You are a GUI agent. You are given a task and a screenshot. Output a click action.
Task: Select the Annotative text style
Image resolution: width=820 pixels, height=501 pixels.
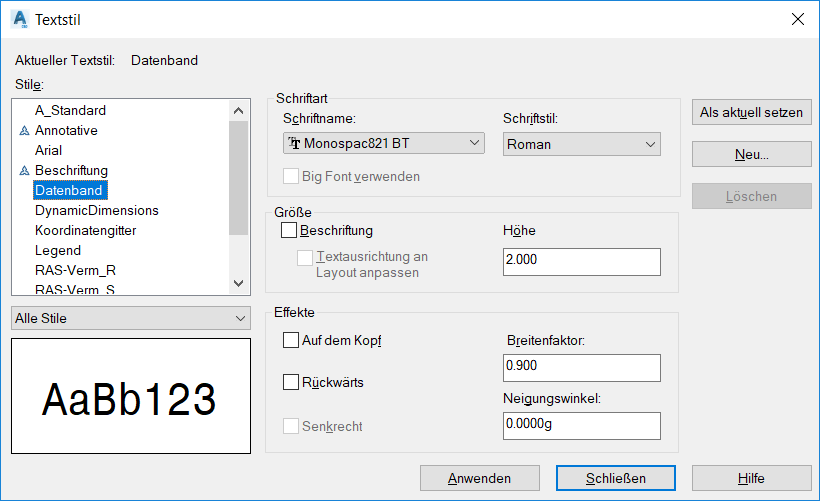[x=66, y=130]
